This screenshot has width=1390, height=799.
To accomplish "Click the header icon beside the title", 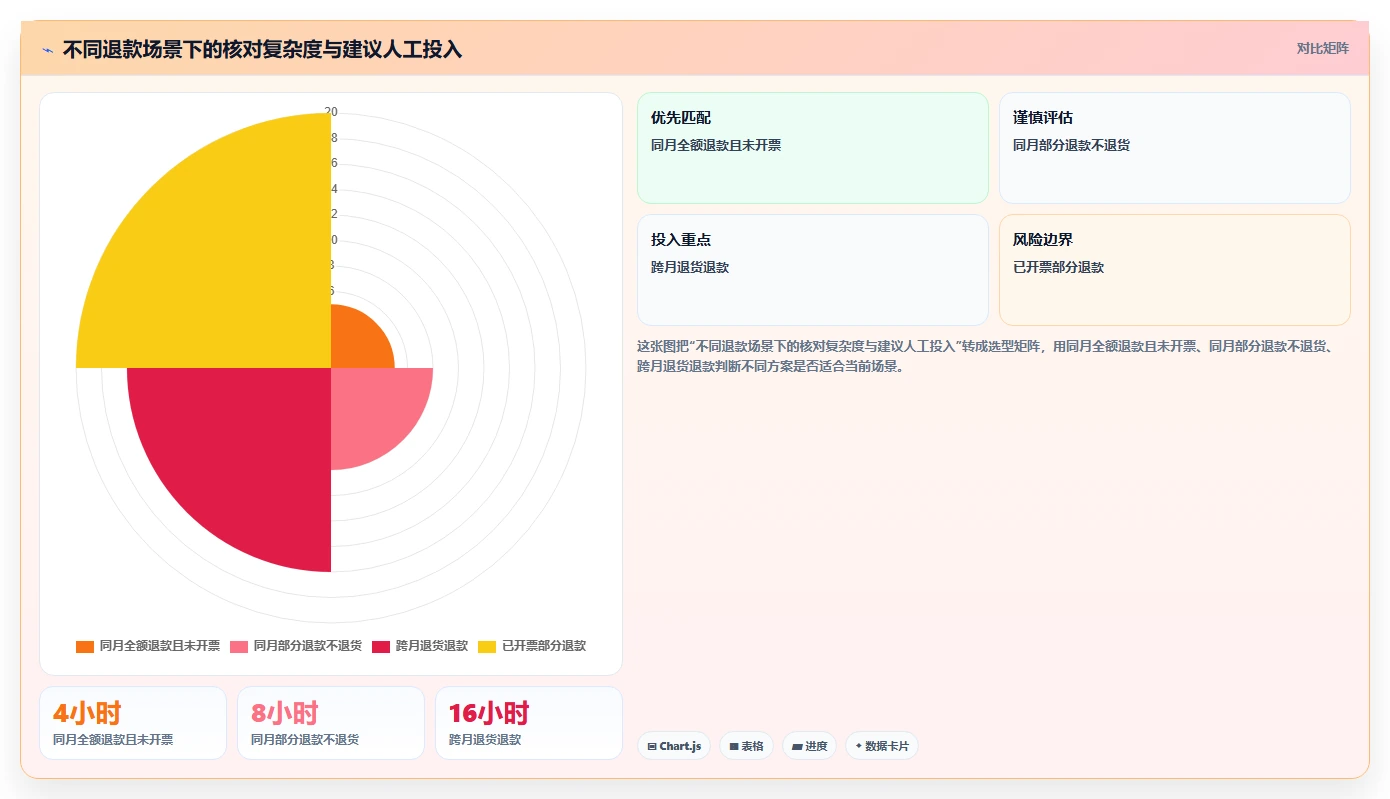I will point(47,50).
